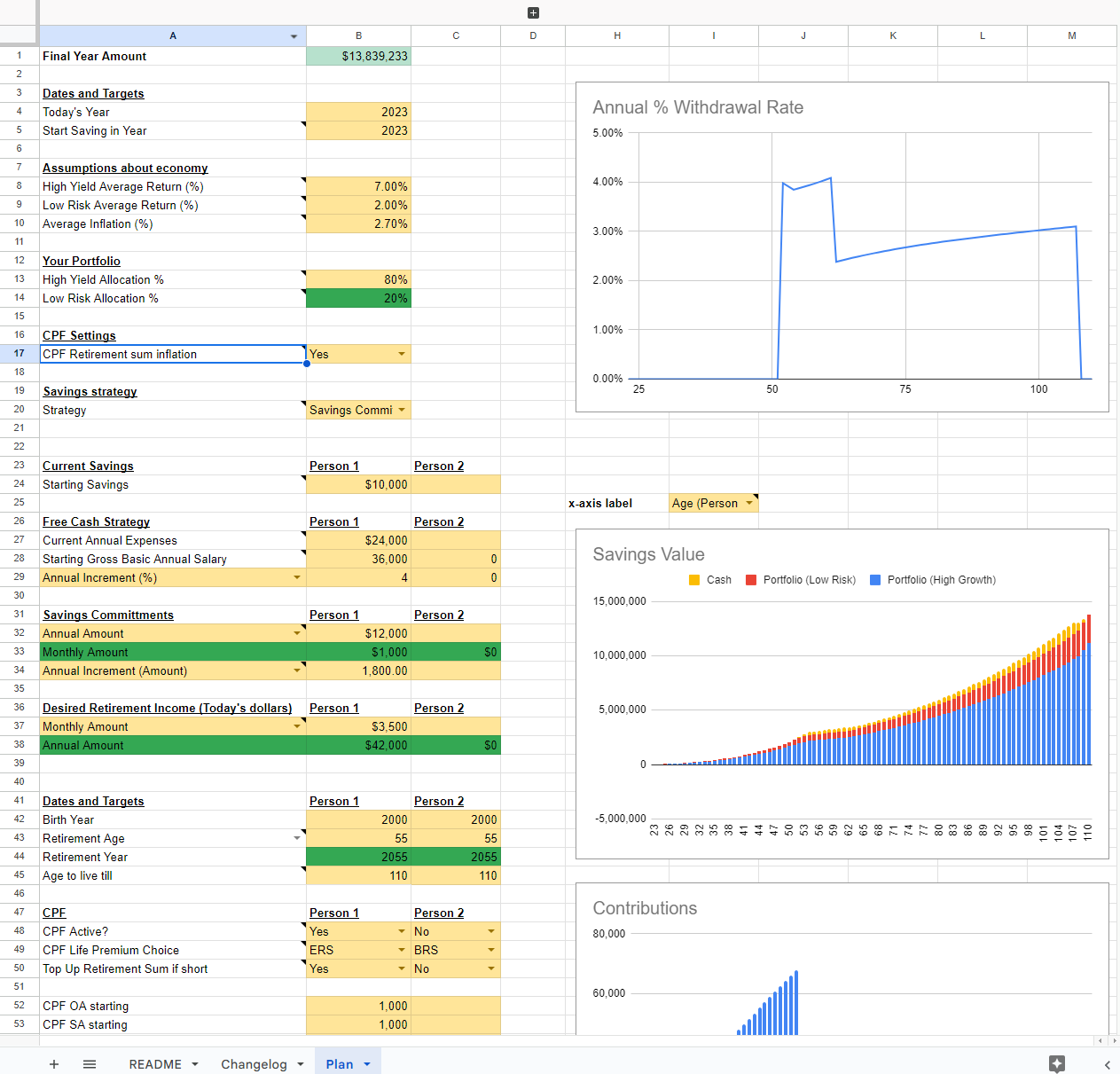Switch to the README sheet tab
The image size is (1120, 1074).
(155, 1064)
